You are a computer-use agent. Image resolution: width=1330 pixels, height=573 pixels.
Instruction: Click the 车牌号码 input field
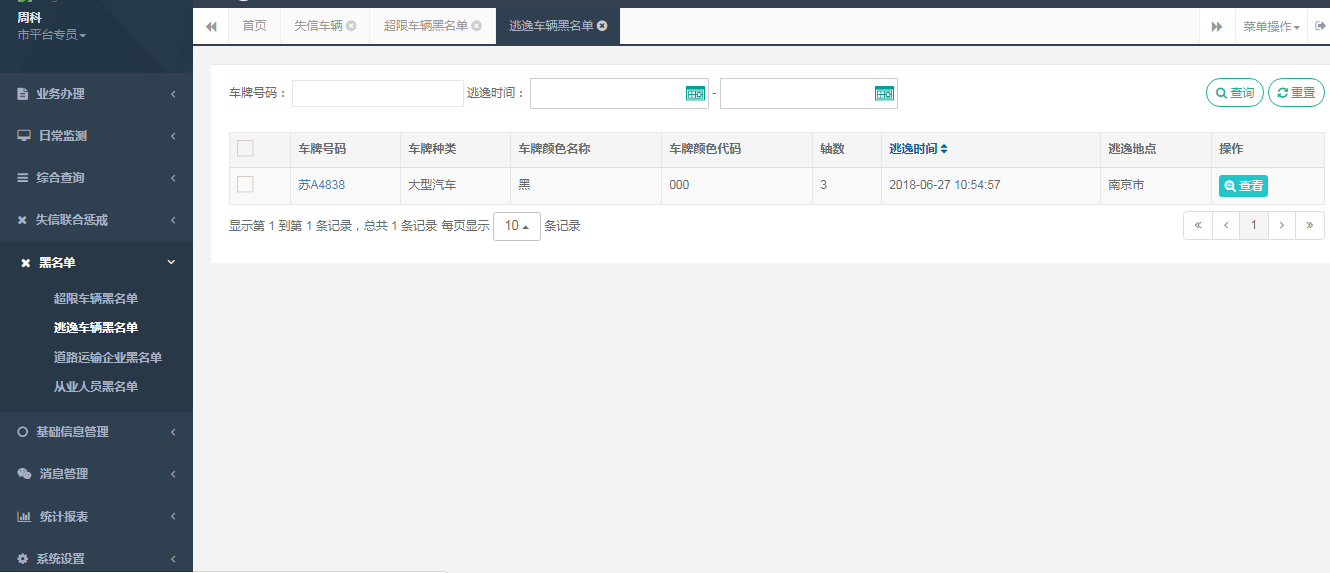tap(378, 93)
